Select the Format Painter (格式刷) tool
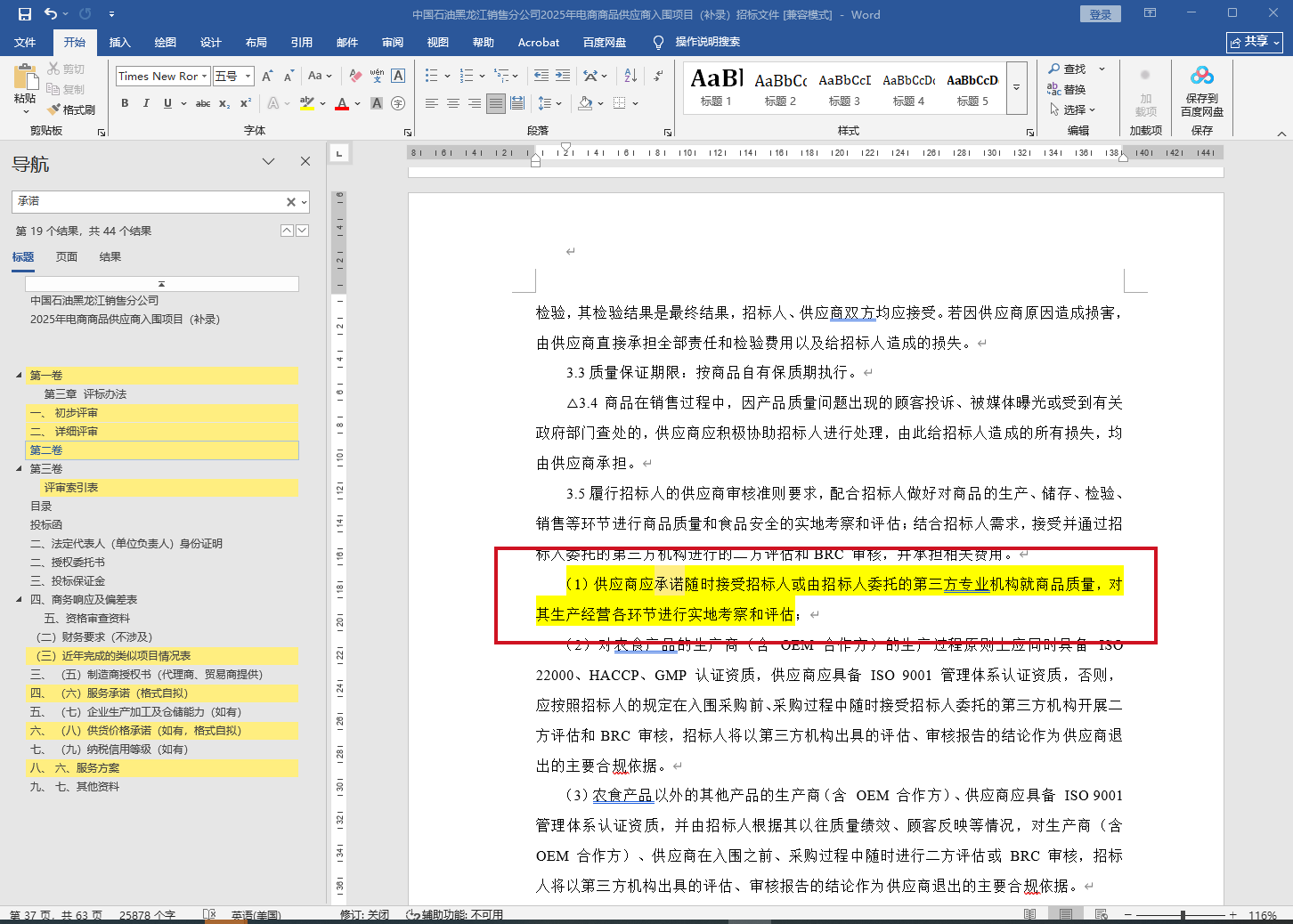The image size is (1293, 924). coord(71,109)
